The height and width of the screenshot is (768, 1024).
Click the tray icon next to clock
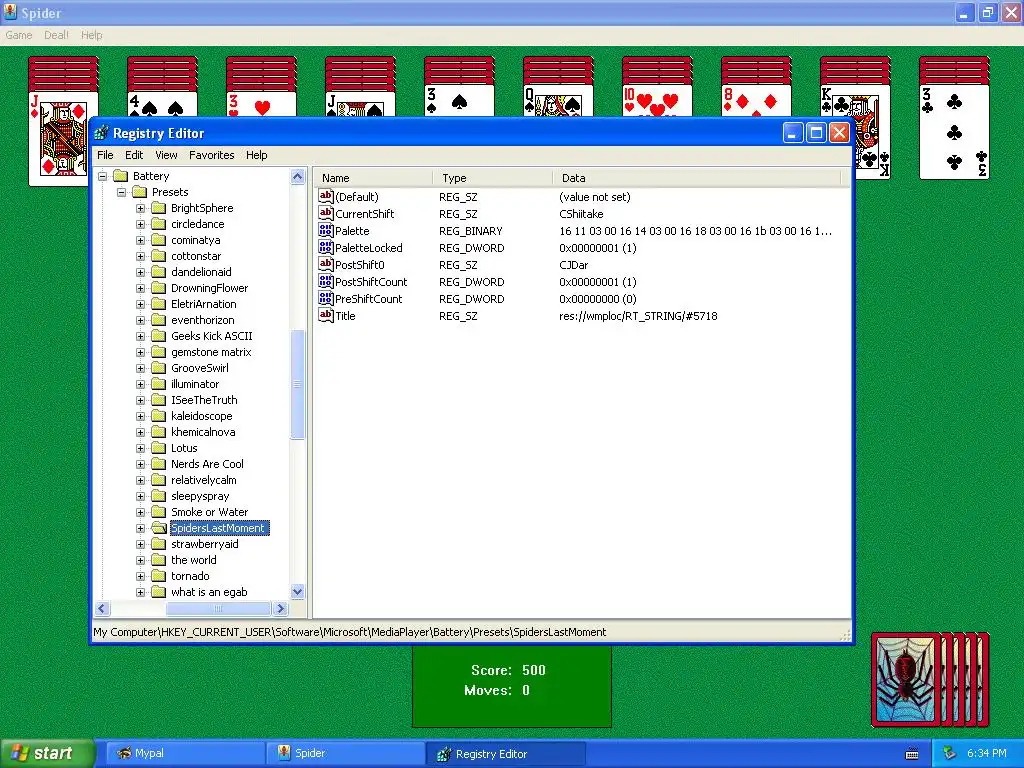tap(950, 753)
